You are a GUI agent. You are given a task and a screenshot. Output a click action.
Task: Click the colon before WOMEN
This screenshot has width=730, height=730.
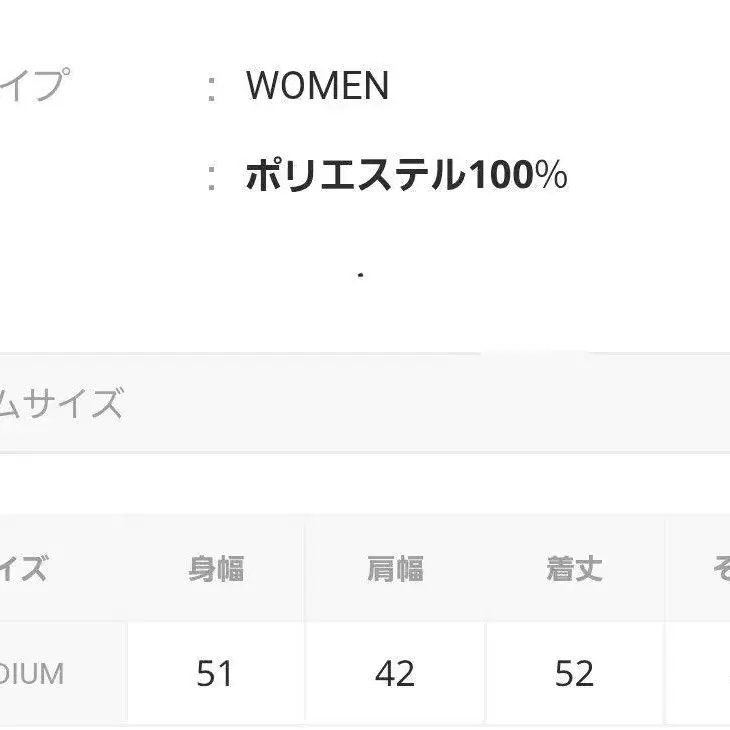coord(211,89)
